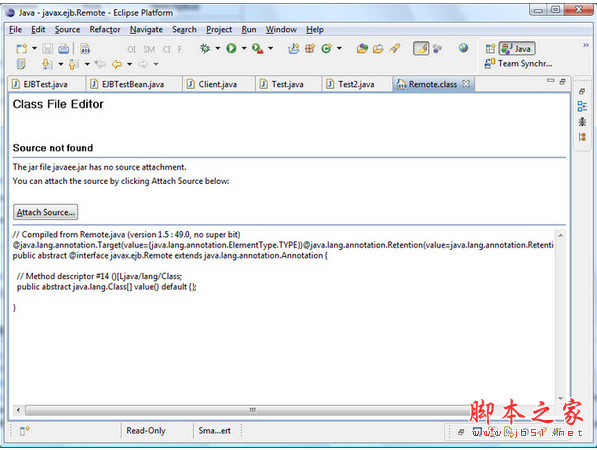Open the New Java Class dropdown arrow
The image size is (597, 450).
click(x=339, y=48)
